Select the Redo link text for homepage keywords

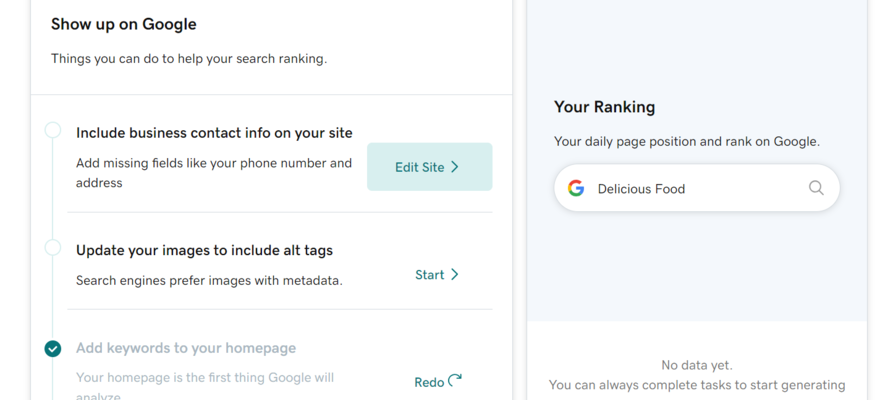[x=428, y=382]
